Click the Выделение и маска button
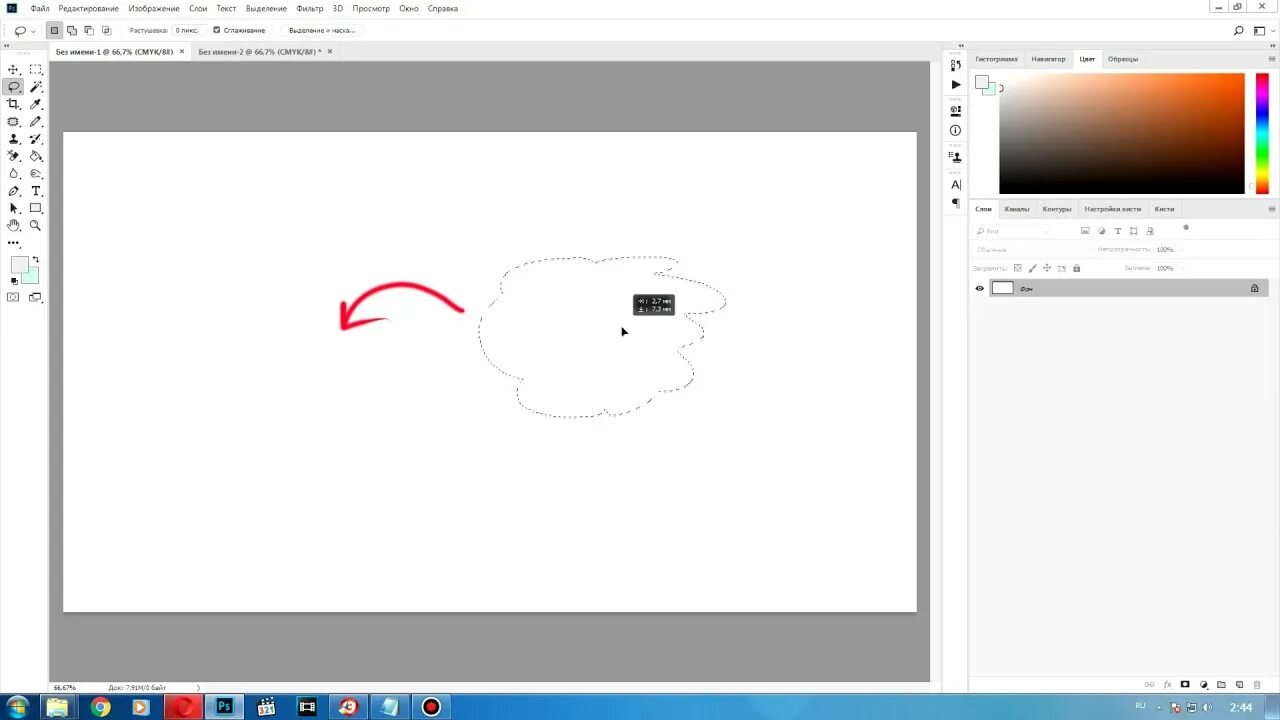This screenshot has height=720, width=1280. tap(322, 31)
